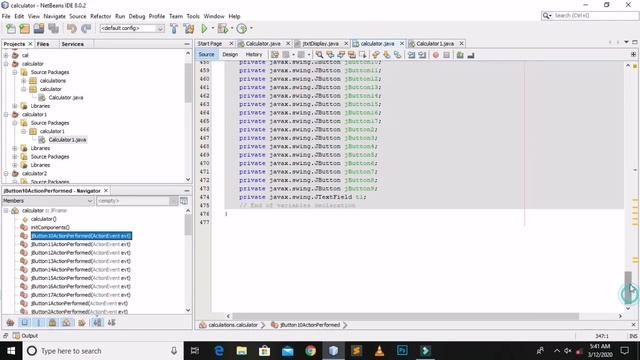Click the Windows search box
640x360 pixels.
pos(102,351)
